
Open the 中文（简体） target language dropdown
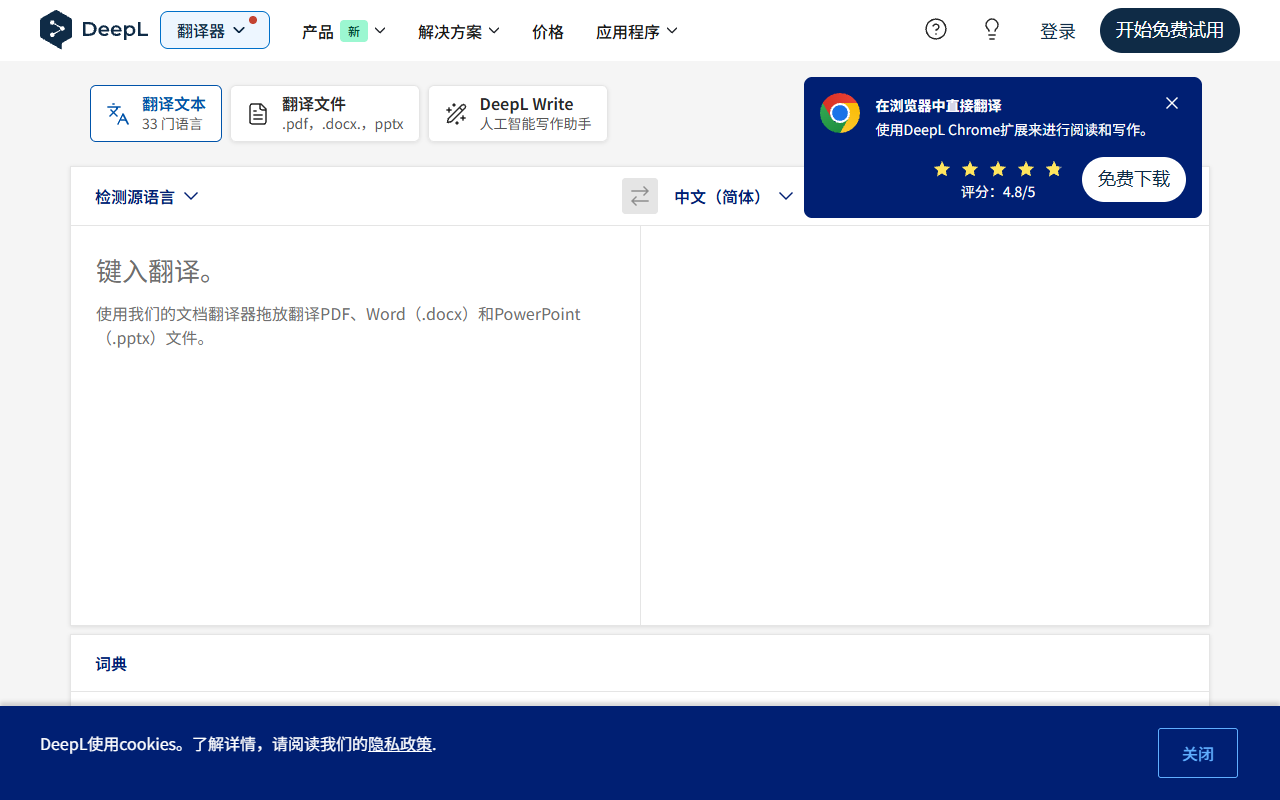click(x=734, y=197)
